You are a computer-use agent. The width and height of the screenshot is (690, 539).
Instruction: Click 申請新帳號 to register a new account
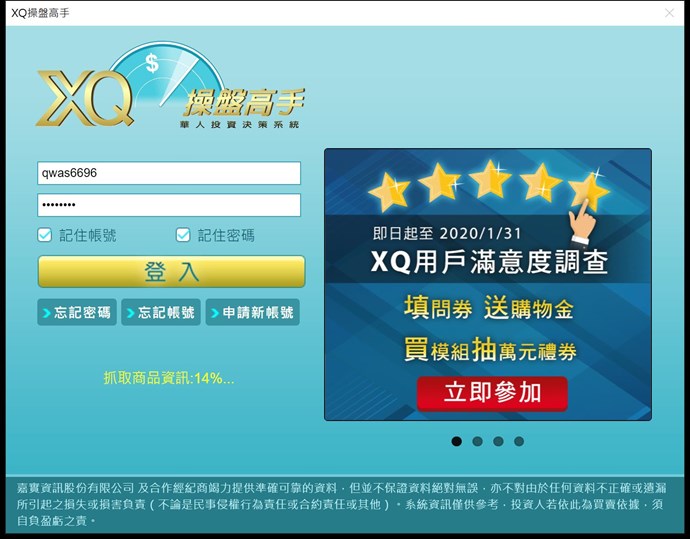coord(253,312)
